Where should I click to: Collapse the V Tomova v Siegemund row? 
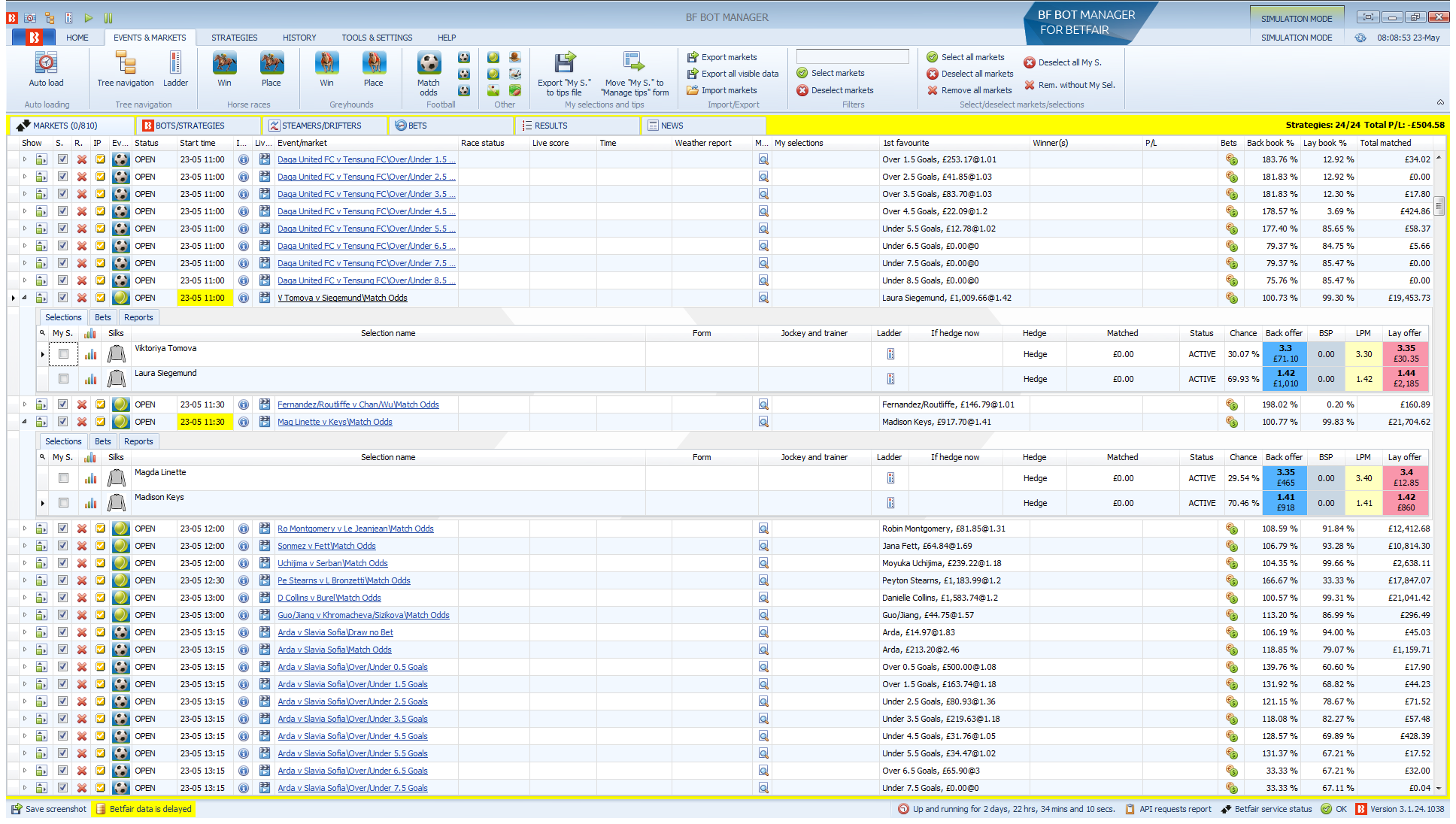pyautogui.click(x=24, y=298)
